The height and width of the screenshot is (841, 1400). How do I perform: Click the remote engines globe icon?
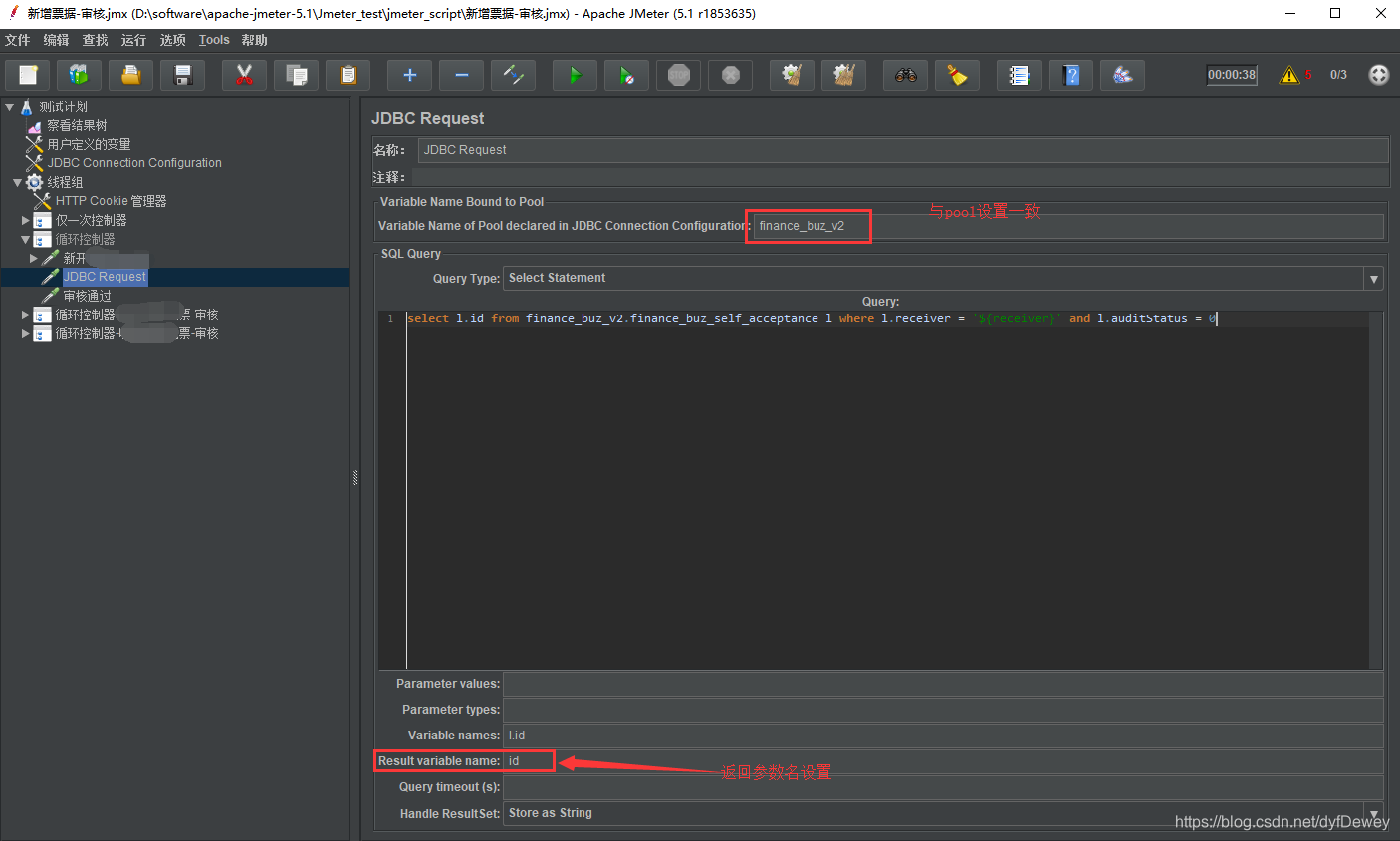[x=1378, y=75]
